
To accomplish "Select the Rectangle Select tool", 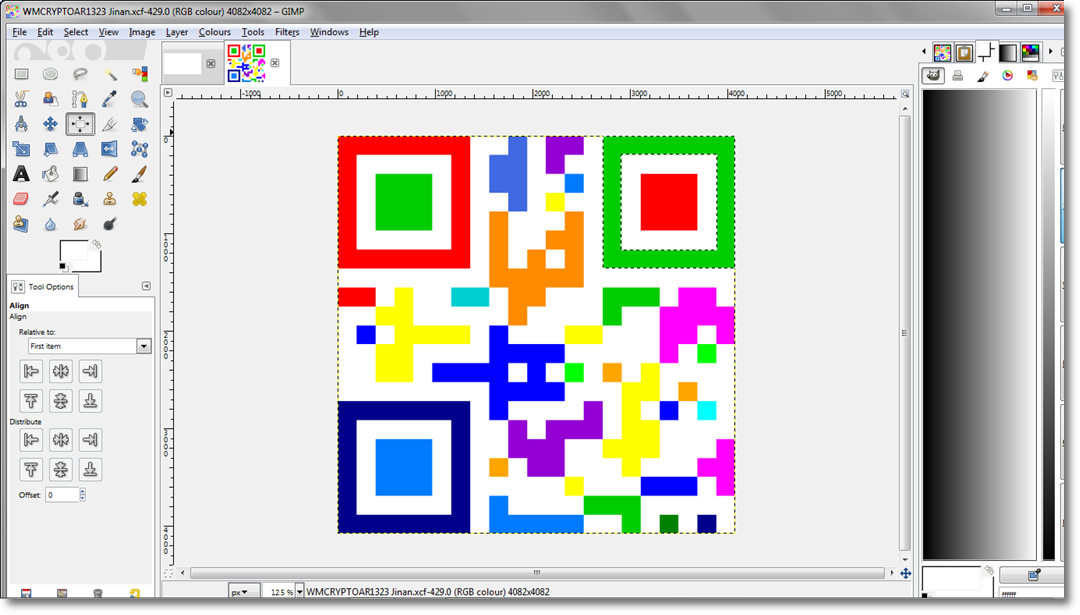I will pos(21,74).
